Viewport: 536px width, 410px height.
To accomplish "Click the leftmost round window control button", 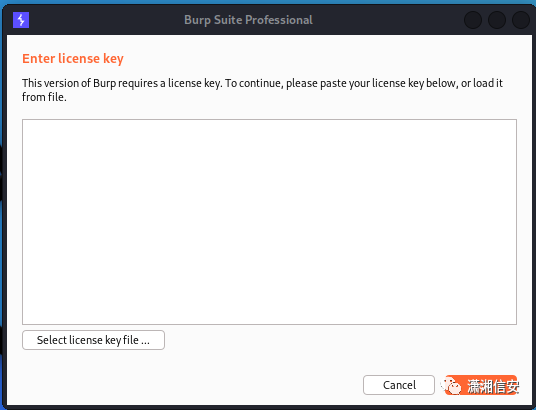I will [x=473, y=20].
